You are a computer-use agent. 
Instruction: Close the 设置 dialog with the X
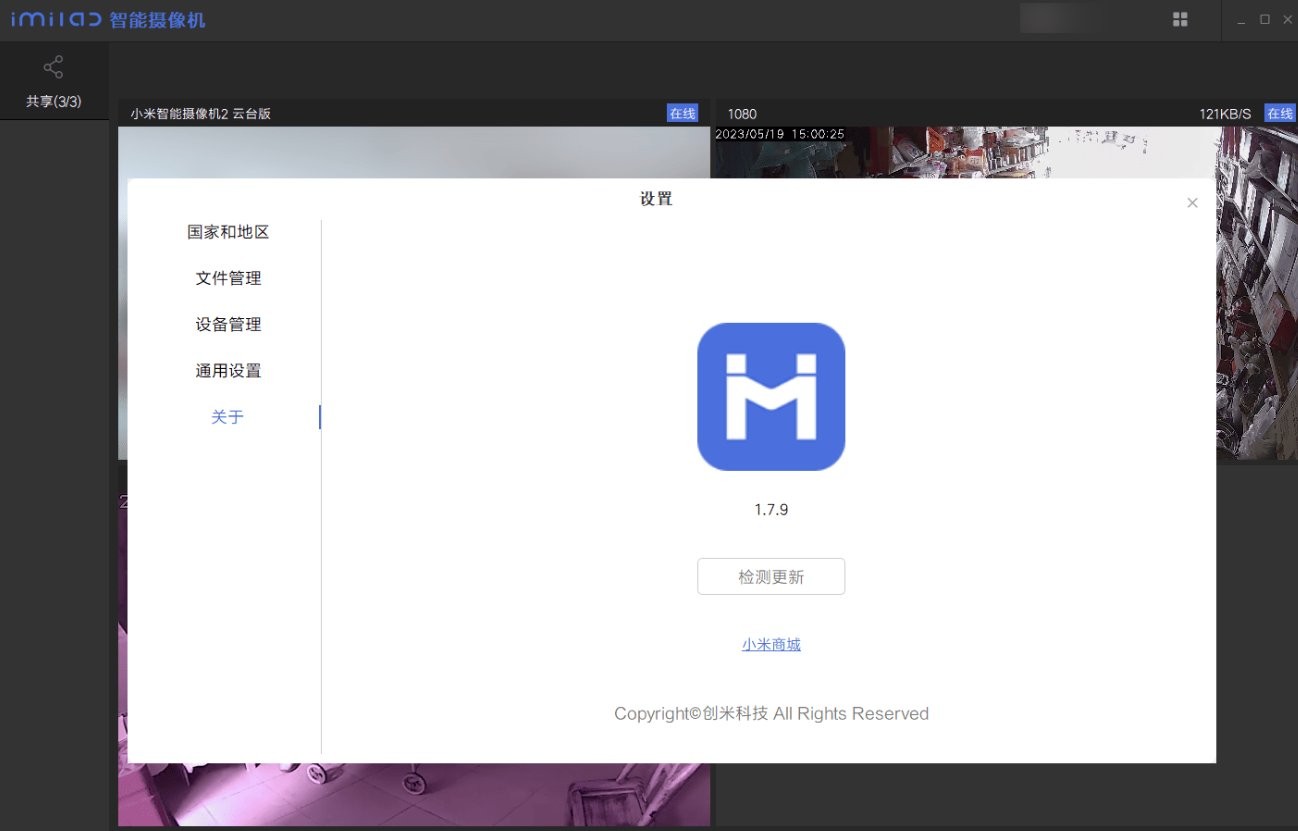pyautogui.click(x=1192, y=202)
